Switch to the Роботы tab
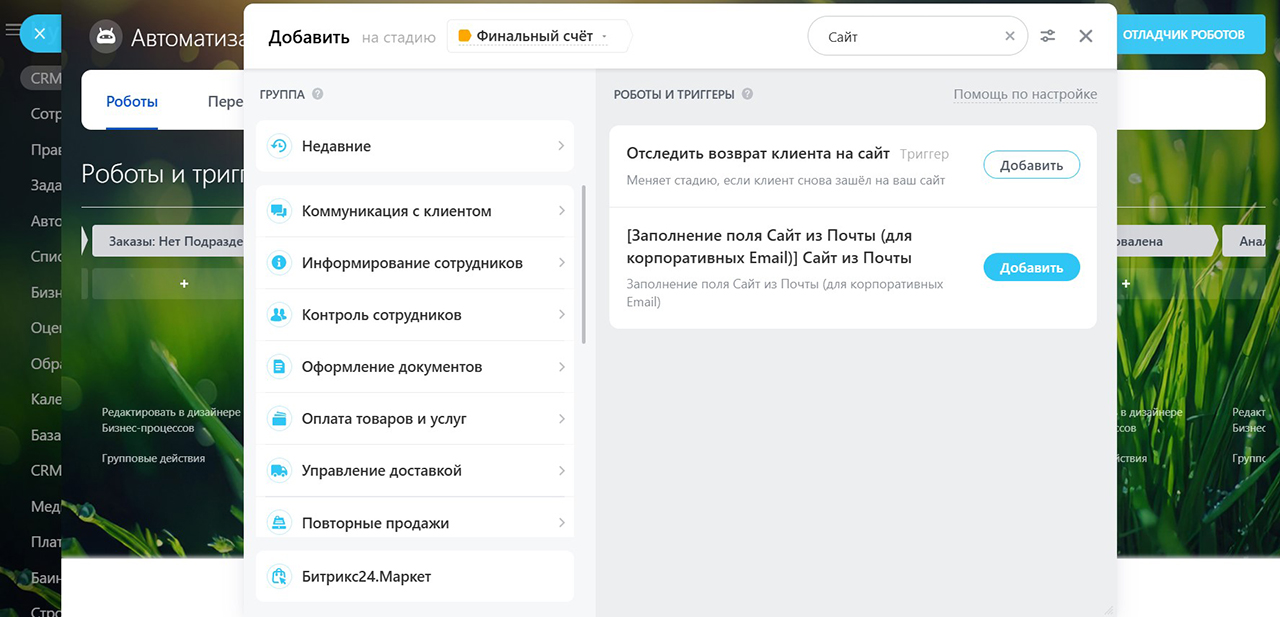This screenshot has height=617, width=1280. pyautogui.click(x=132, y=101)
